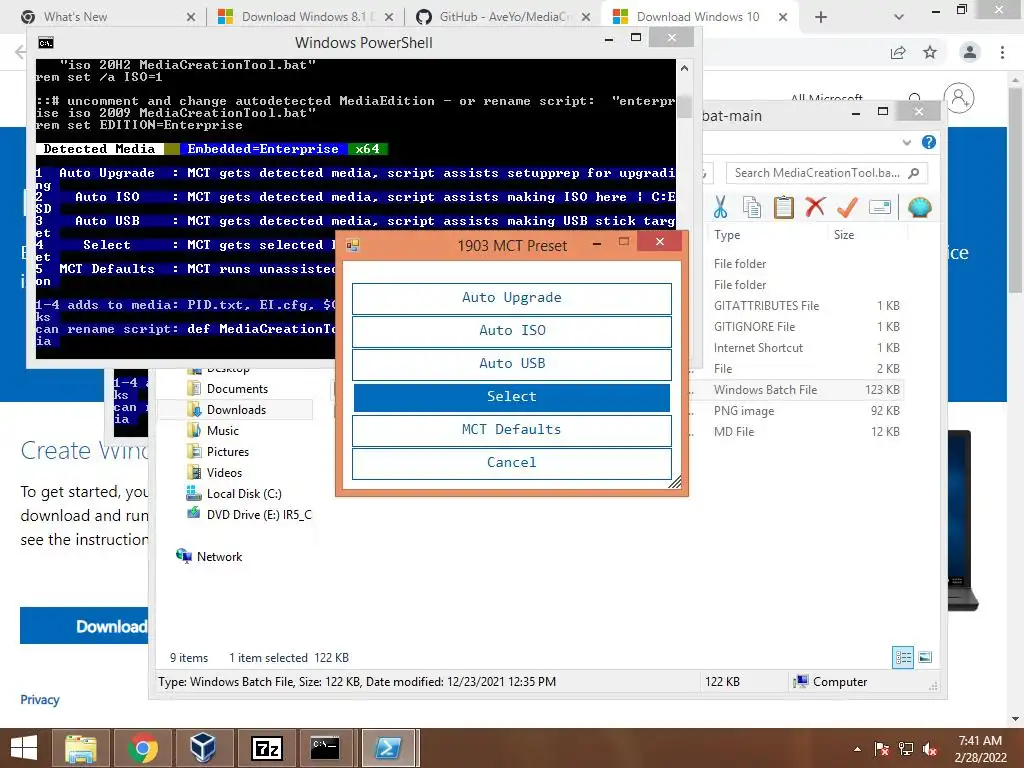Choose MCT Defaults preset option

(511, 430)
